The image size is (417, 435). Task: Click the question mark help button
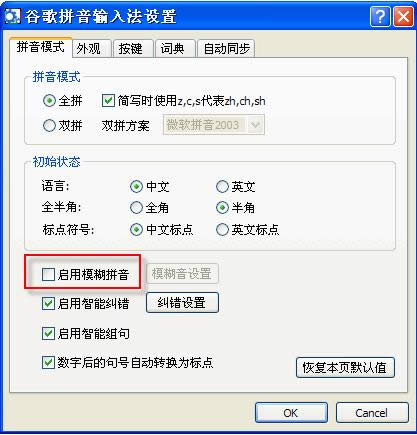(380, 16)
